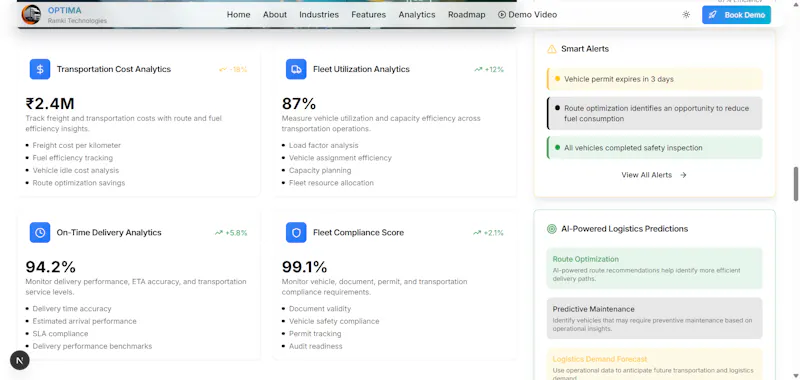Click Vehicle assignment efficiency item
800x380 pixels.
(340, 158)
